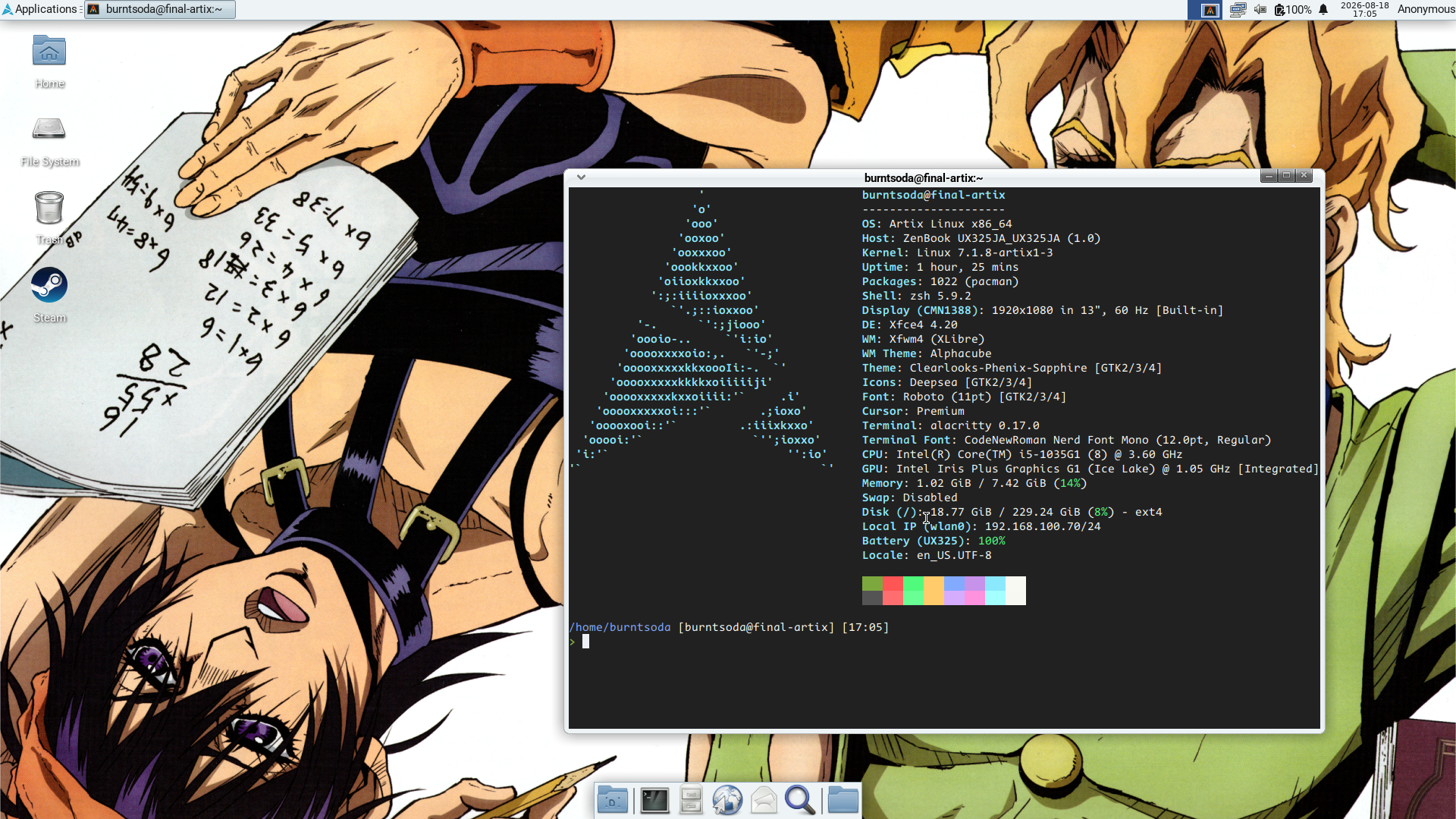Screen dimensions: 1456x819
Task: Launch the terminal emulator from the dock
Action: pyautogui.click(x=654, y=800)
